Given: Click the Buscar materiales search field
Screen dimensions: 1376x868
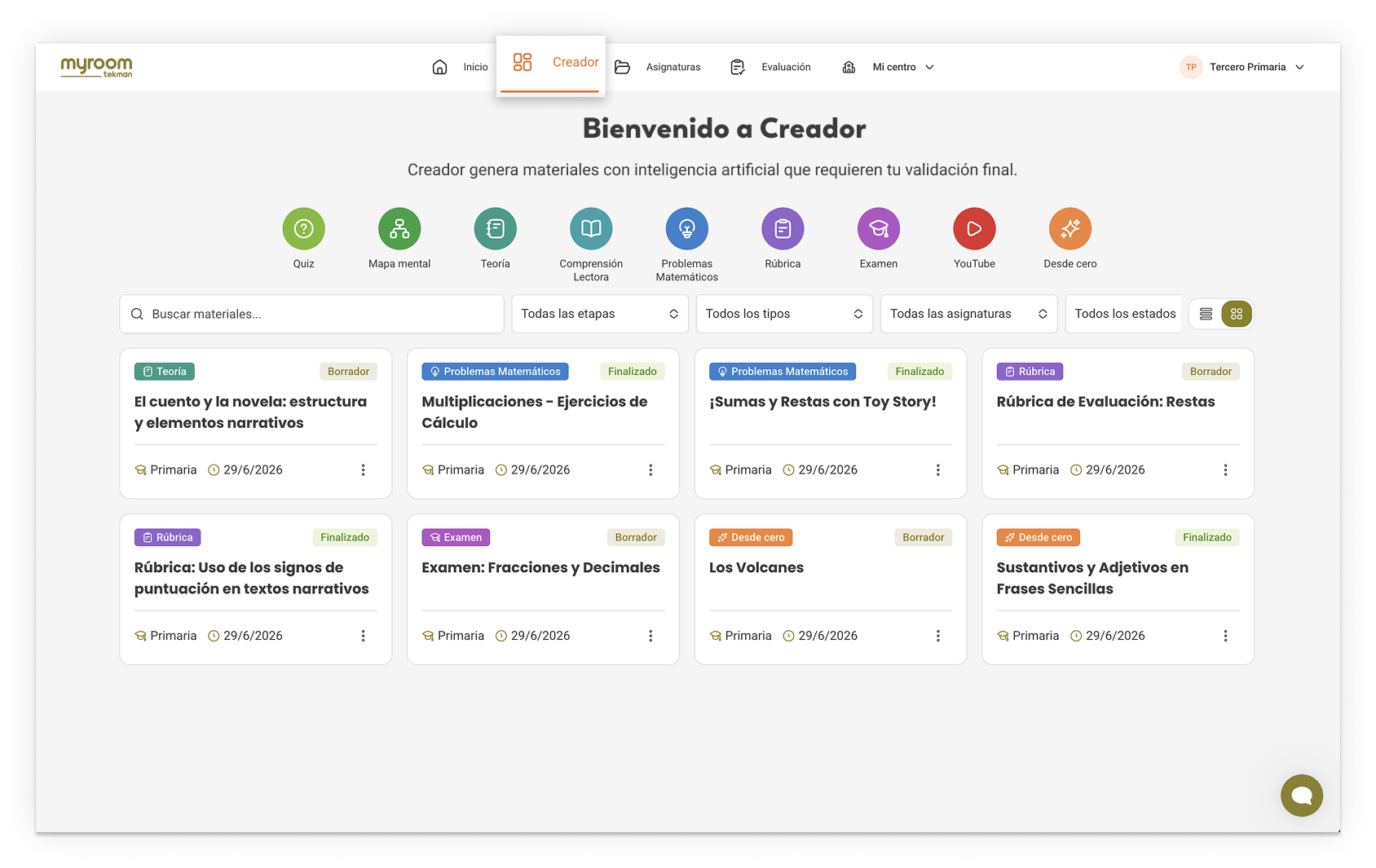Looking at the screenshot, I should click(x=311, y=314).
